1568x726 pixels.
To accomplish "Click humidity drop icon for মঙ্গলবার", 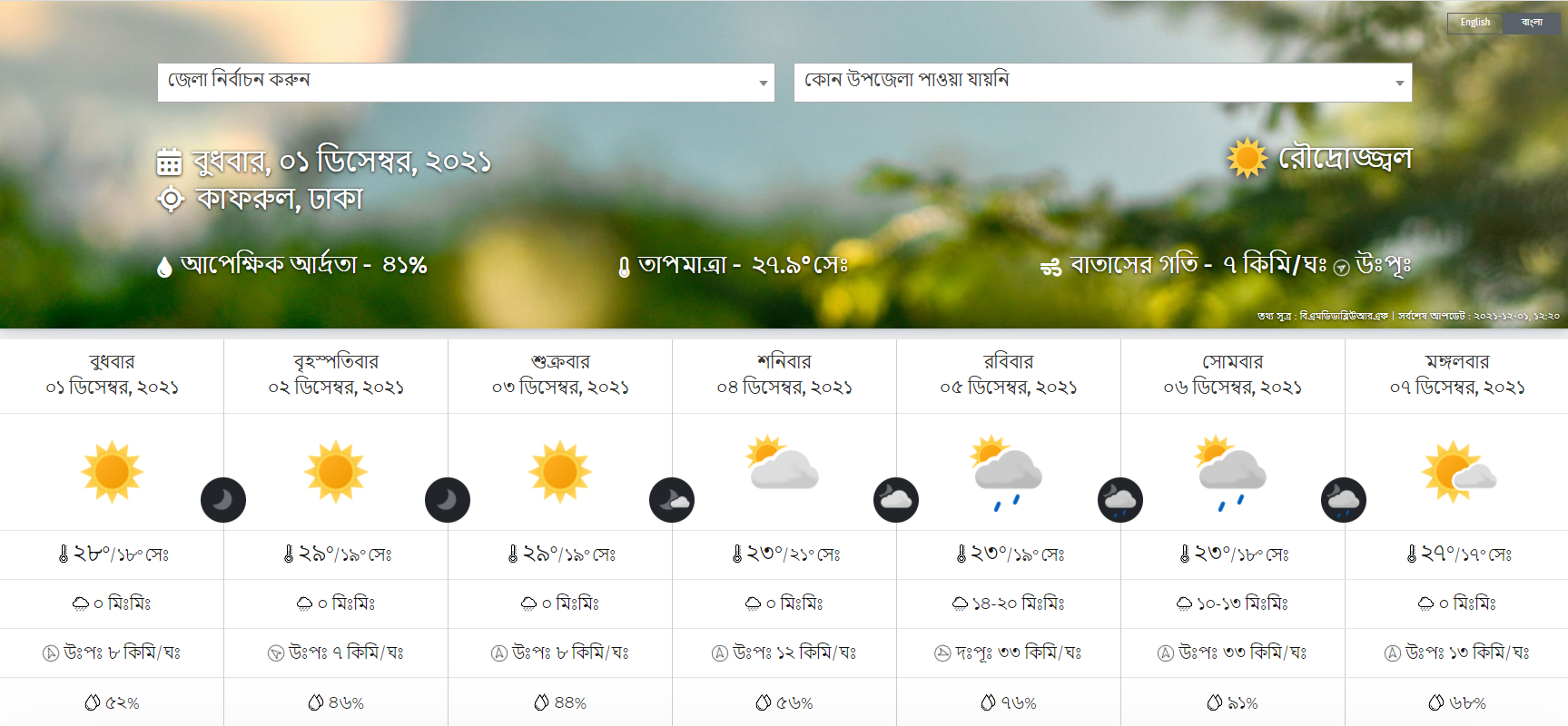I will [x=1436, y=702].
